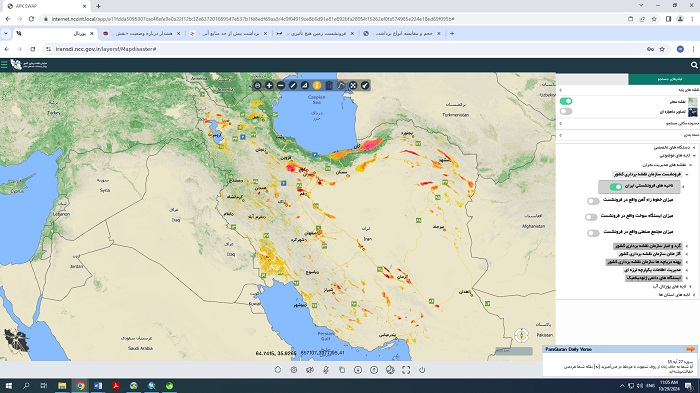This screenshot has width=700, height=393.
Task: Enable the railway lines in subsidence toggle
Action: tap(593, 201)
